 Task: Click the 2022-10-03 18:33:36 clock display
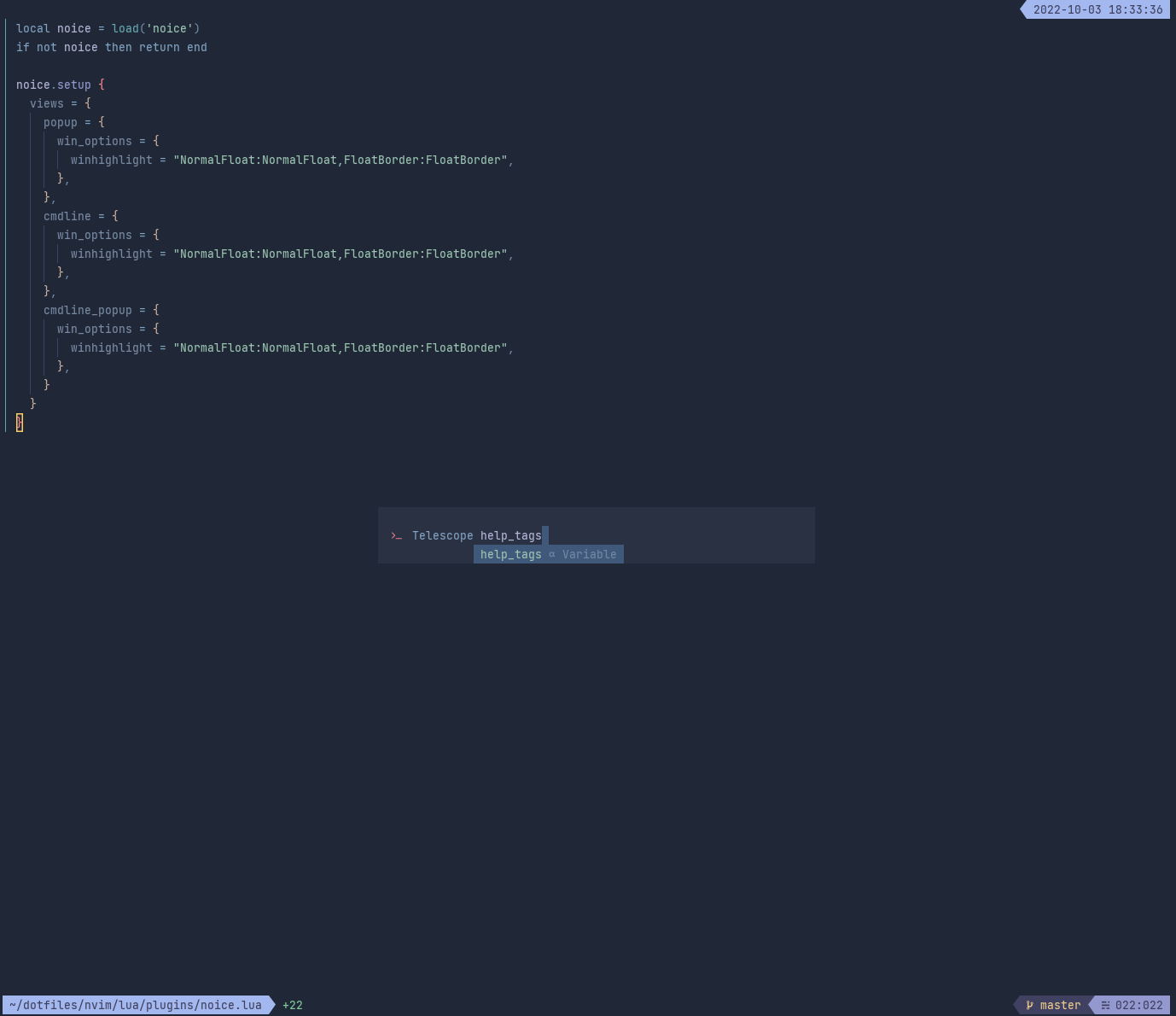(x=1097, y=9)
